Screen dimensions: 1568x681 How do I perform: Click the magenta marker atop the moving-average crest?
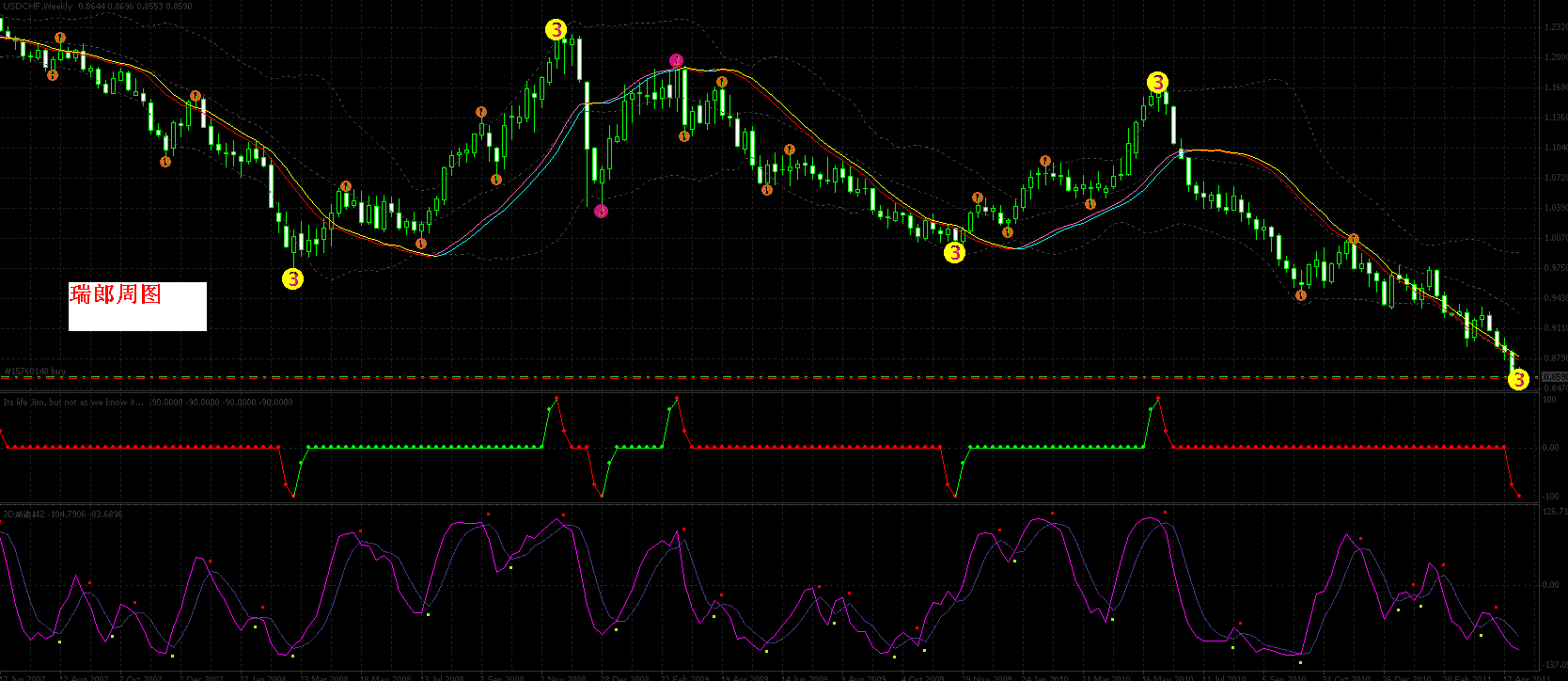tap(677, 61)
